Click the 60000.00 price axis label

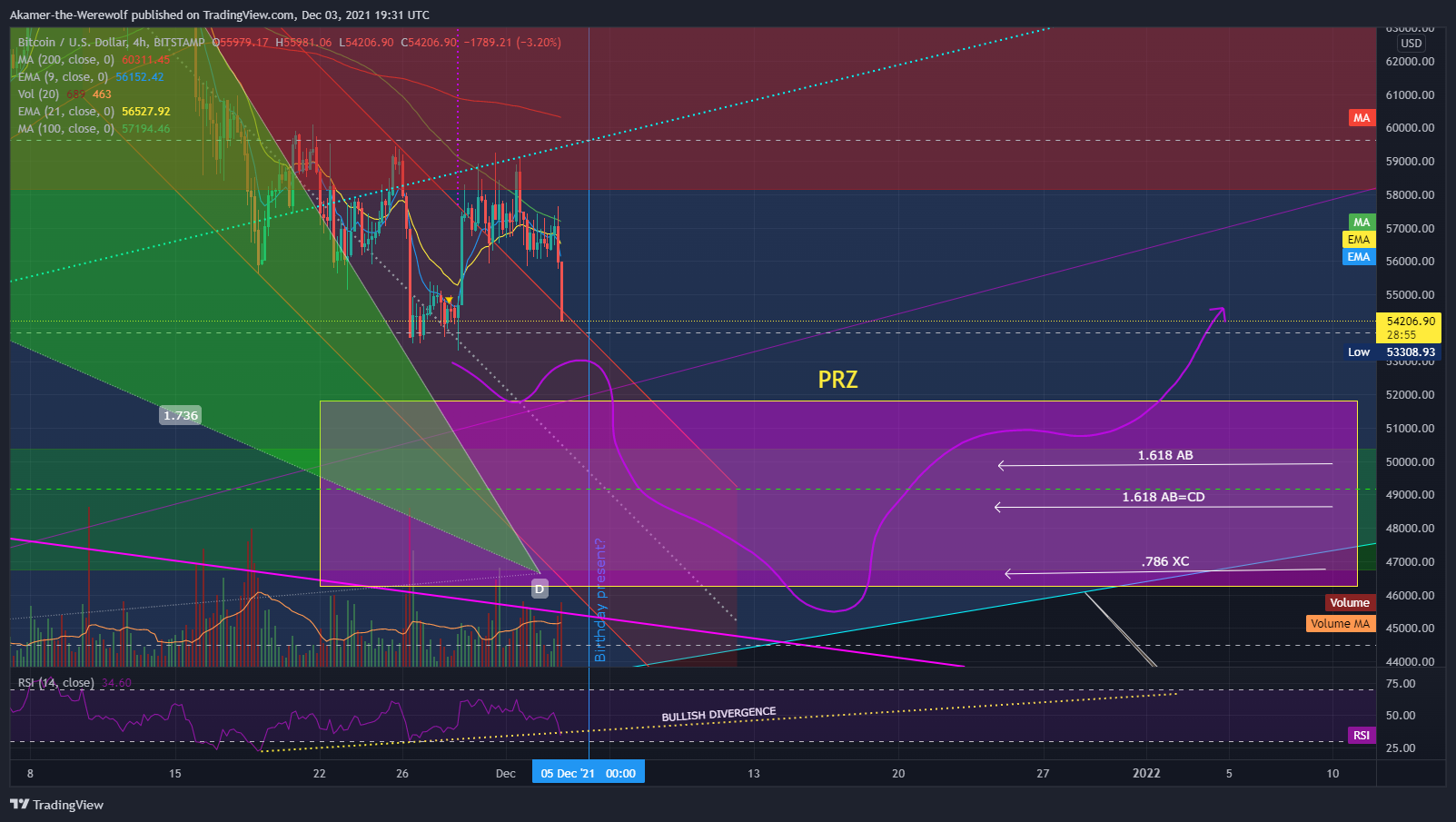pyautogui.click(x=1410, y=128)
